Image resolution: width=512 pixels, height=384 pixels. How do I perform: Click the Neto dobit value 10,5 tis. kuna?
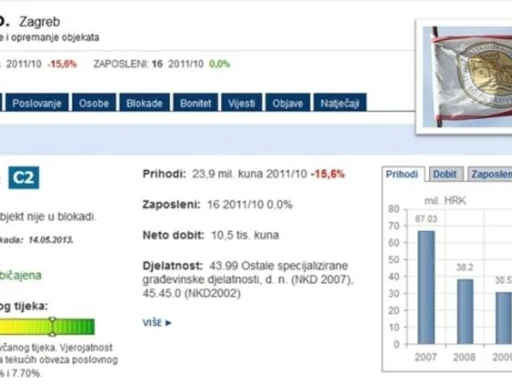coord(245,235)
